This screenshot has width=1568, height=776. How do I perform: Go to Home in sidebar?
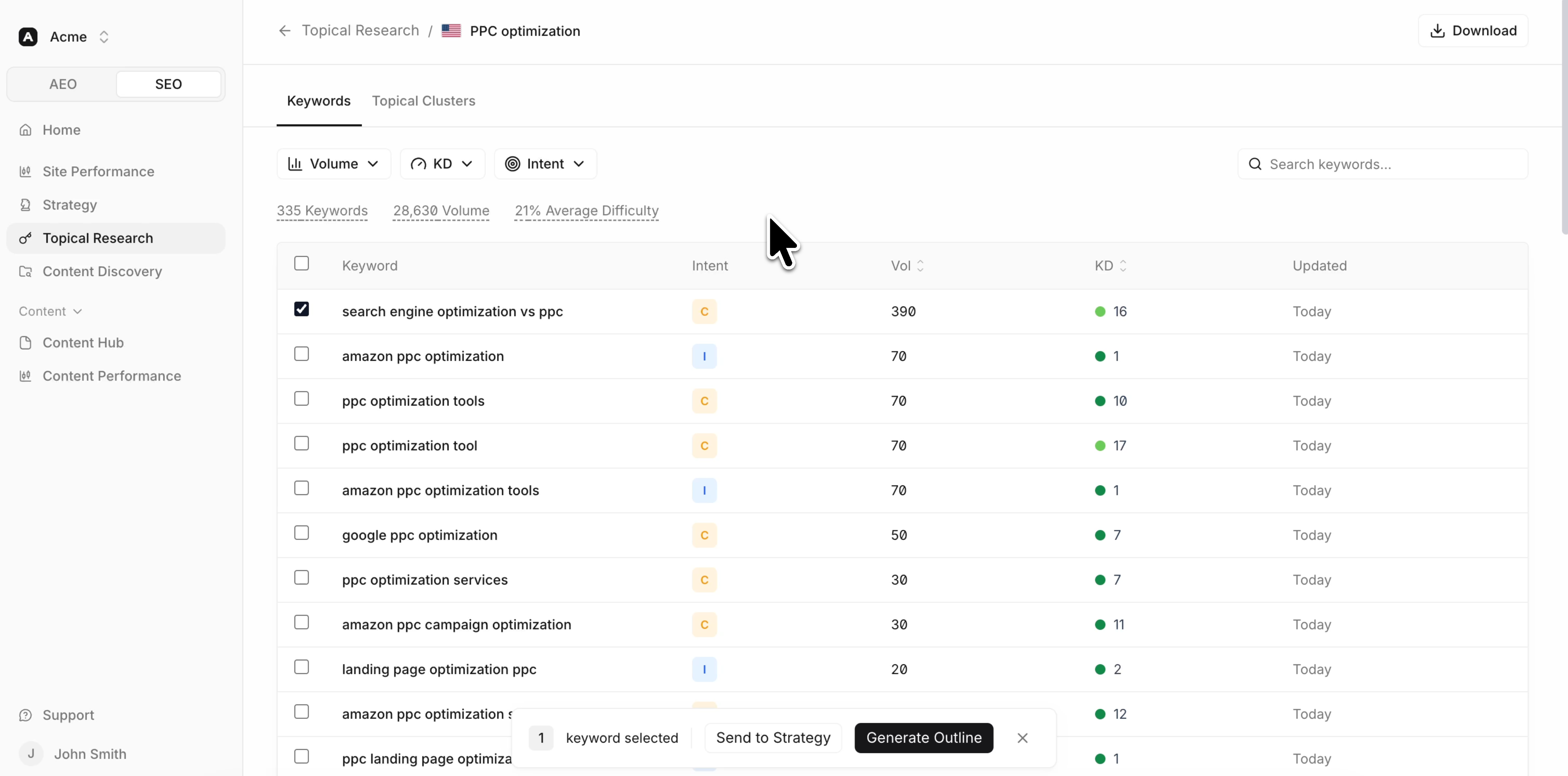click(116, 130)
